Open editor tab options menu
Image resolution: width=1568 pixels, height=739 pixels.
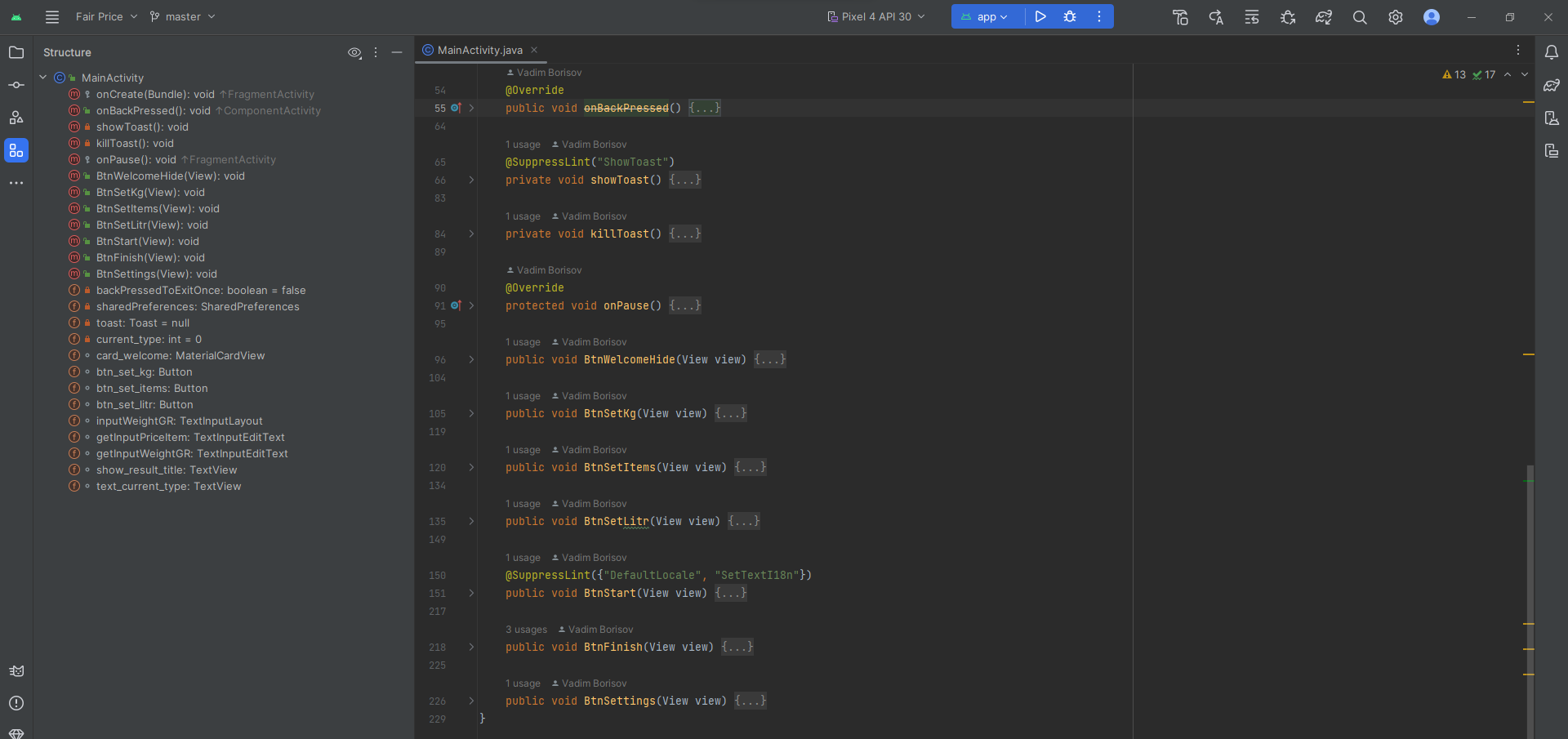pyautogui.click(x=1518, y=50)
